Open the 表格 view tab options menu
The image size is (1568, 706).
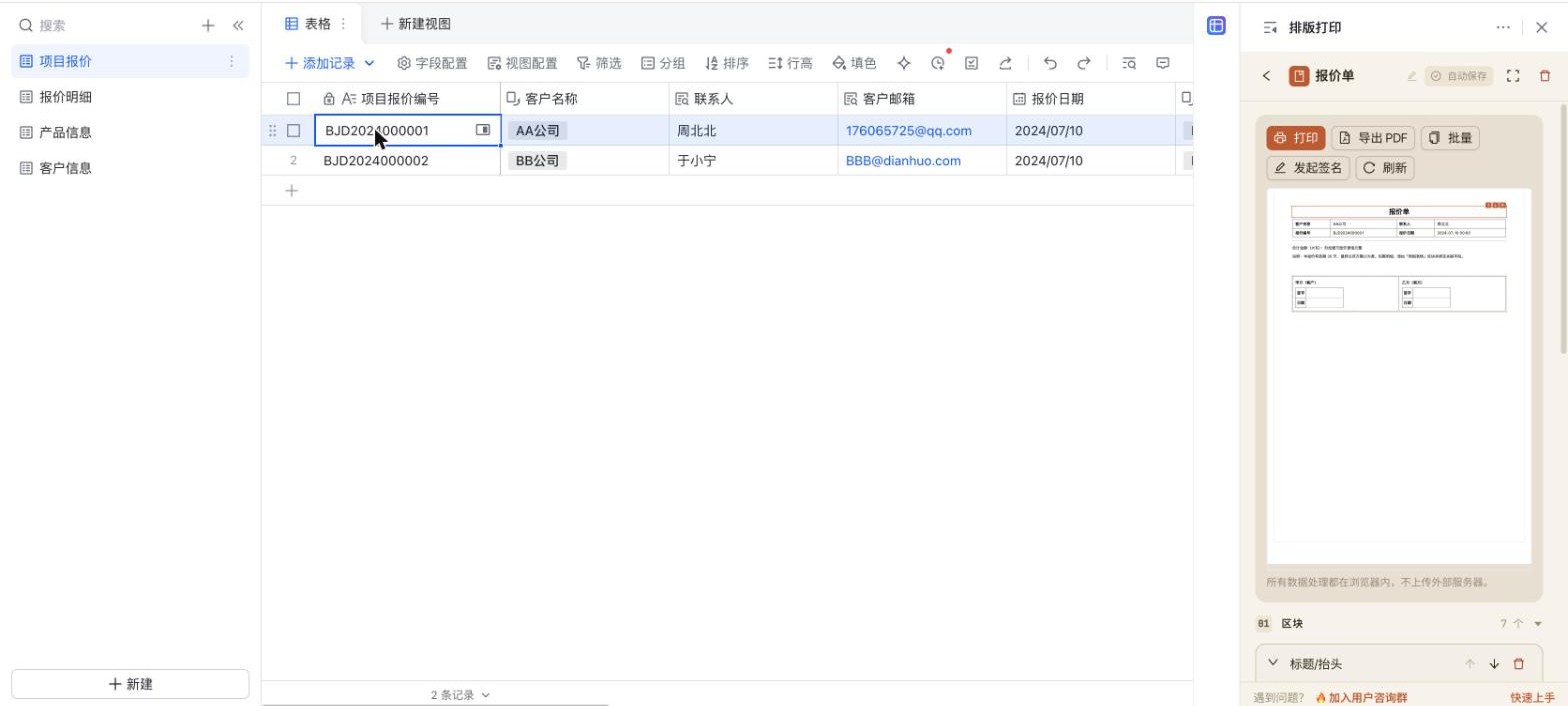coord(344,24)
